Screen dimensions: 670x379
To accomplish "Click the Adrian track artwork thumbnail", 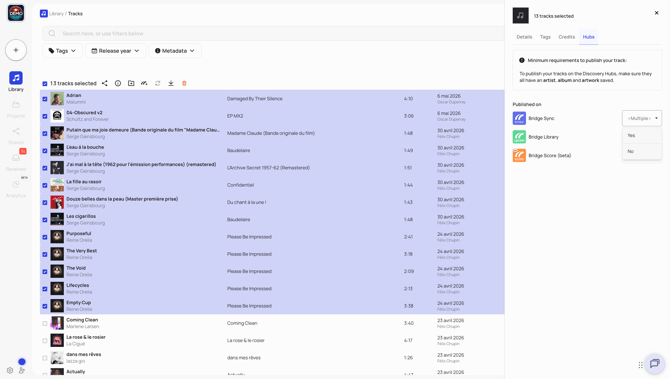I will [57, 99].
